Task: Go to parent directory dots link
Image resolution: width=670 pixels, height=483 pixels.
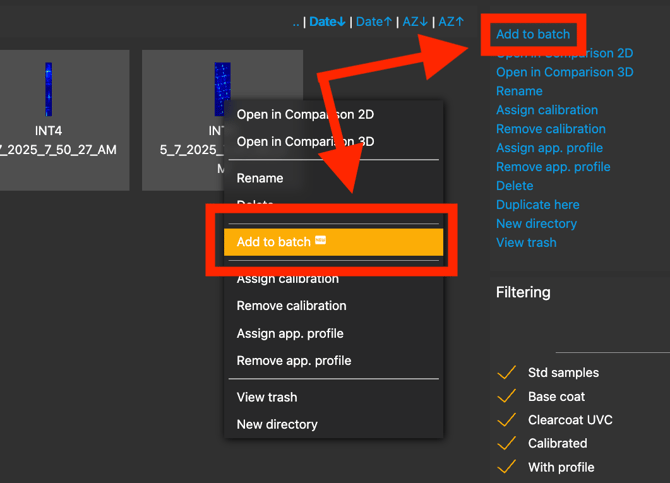Action: tap(296, 21)
